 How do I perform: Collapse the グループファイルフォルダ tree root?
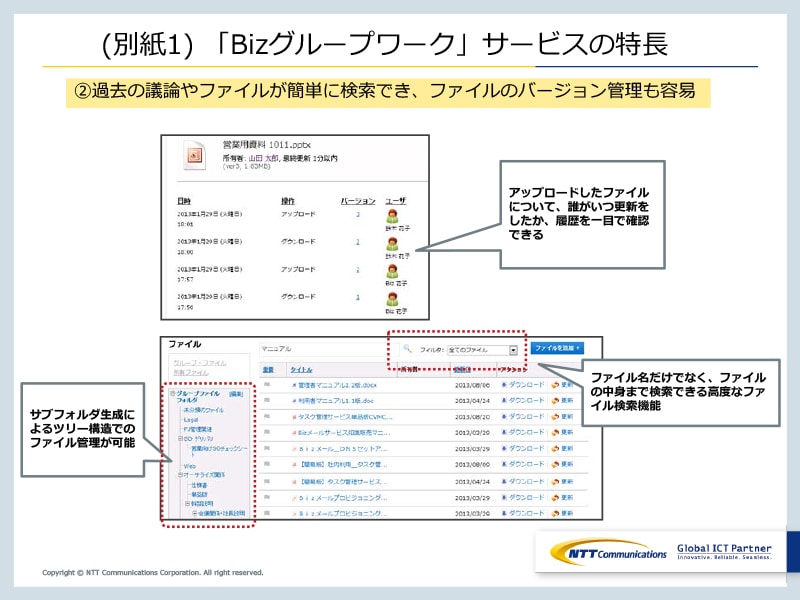click(x=172, y=393)
